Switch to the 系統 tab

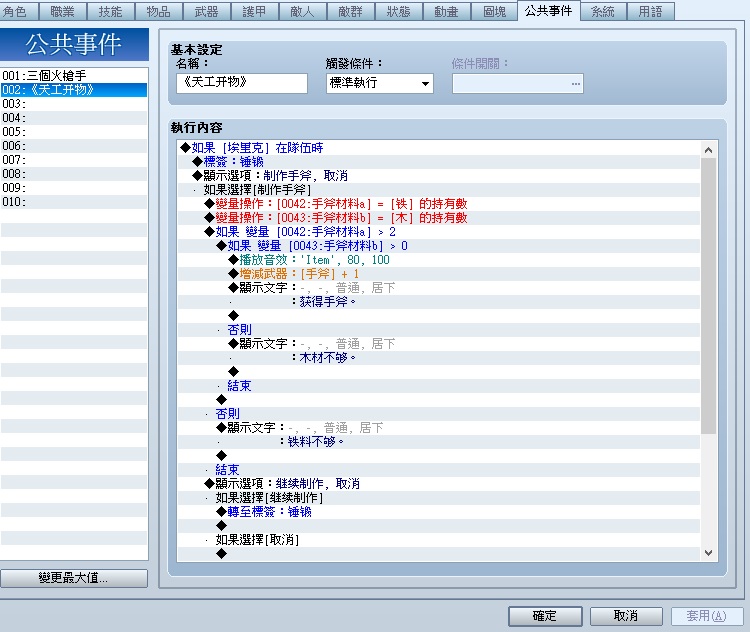click(x=603, y=11)
